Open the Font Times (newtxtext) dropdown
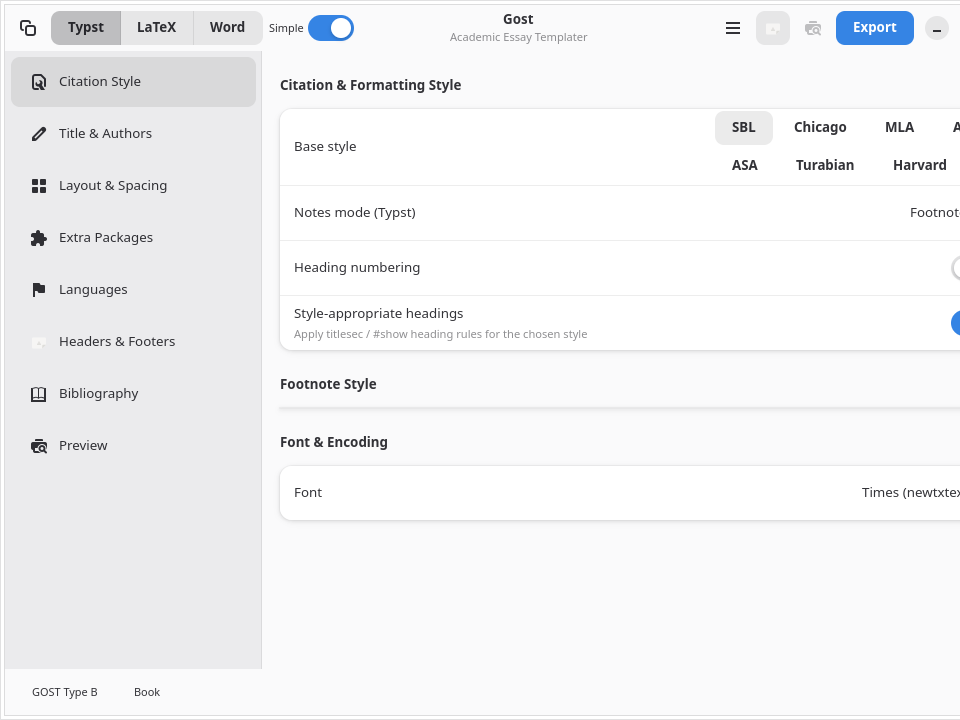Image resolution: width=960 pixels, height=720 pixels. (x=910, y=493)
